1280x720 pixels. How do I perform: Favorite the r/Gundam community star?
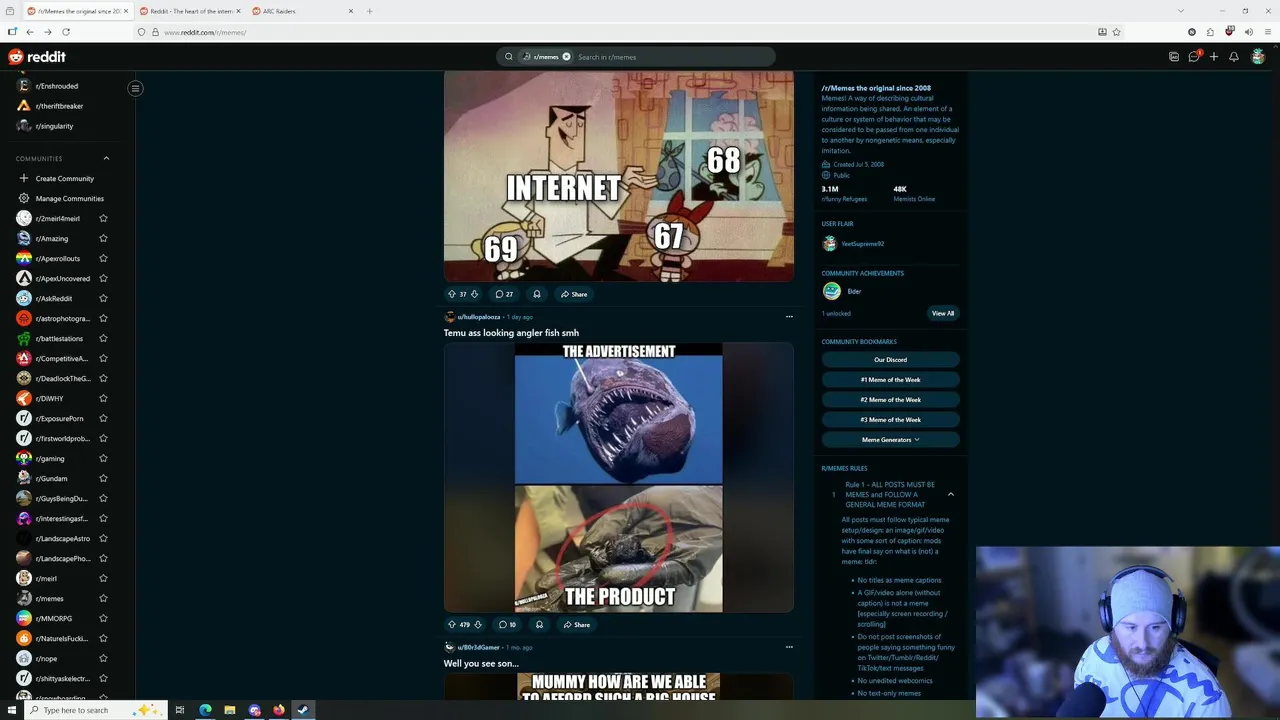coord(103,479)
